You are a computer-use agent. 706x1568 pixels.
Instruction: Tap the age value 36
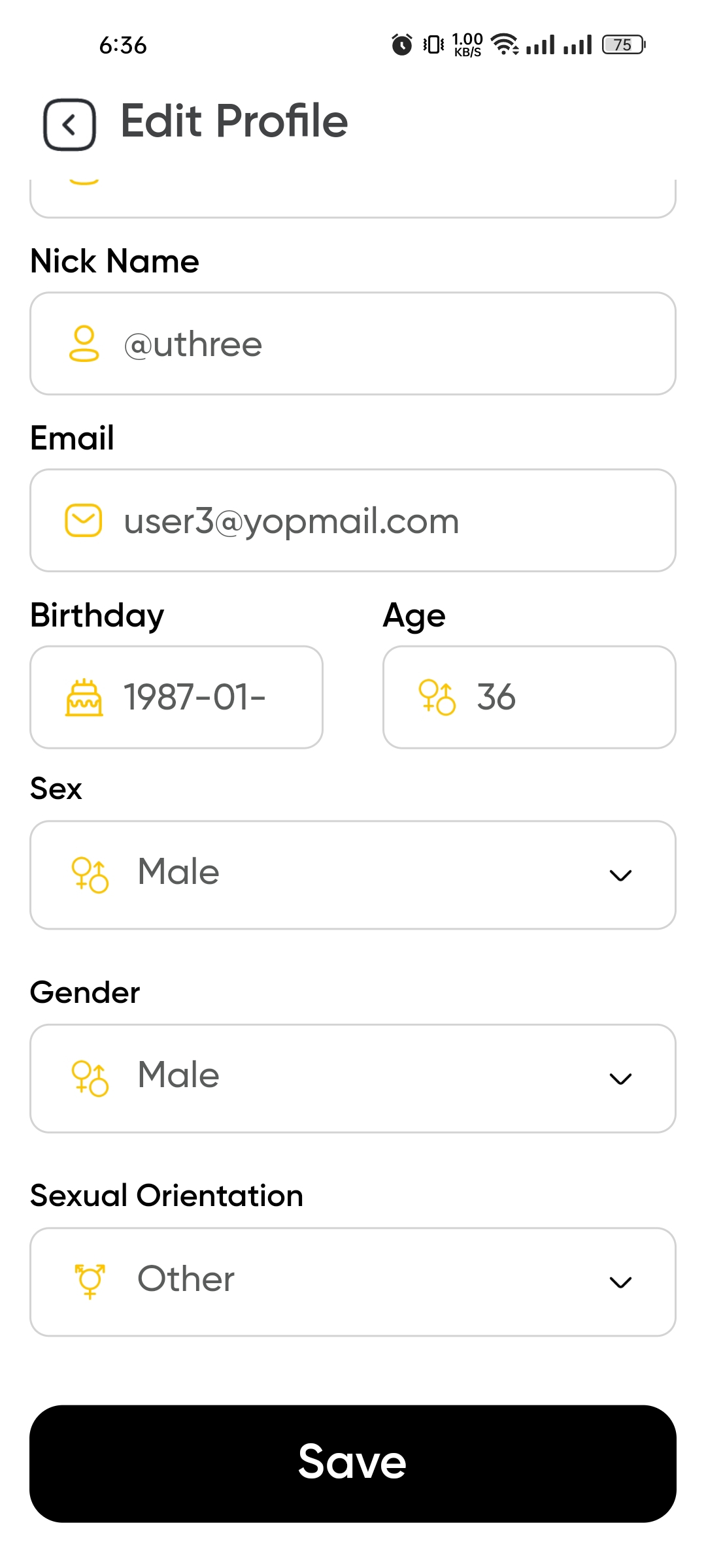(x=496, y=697)
